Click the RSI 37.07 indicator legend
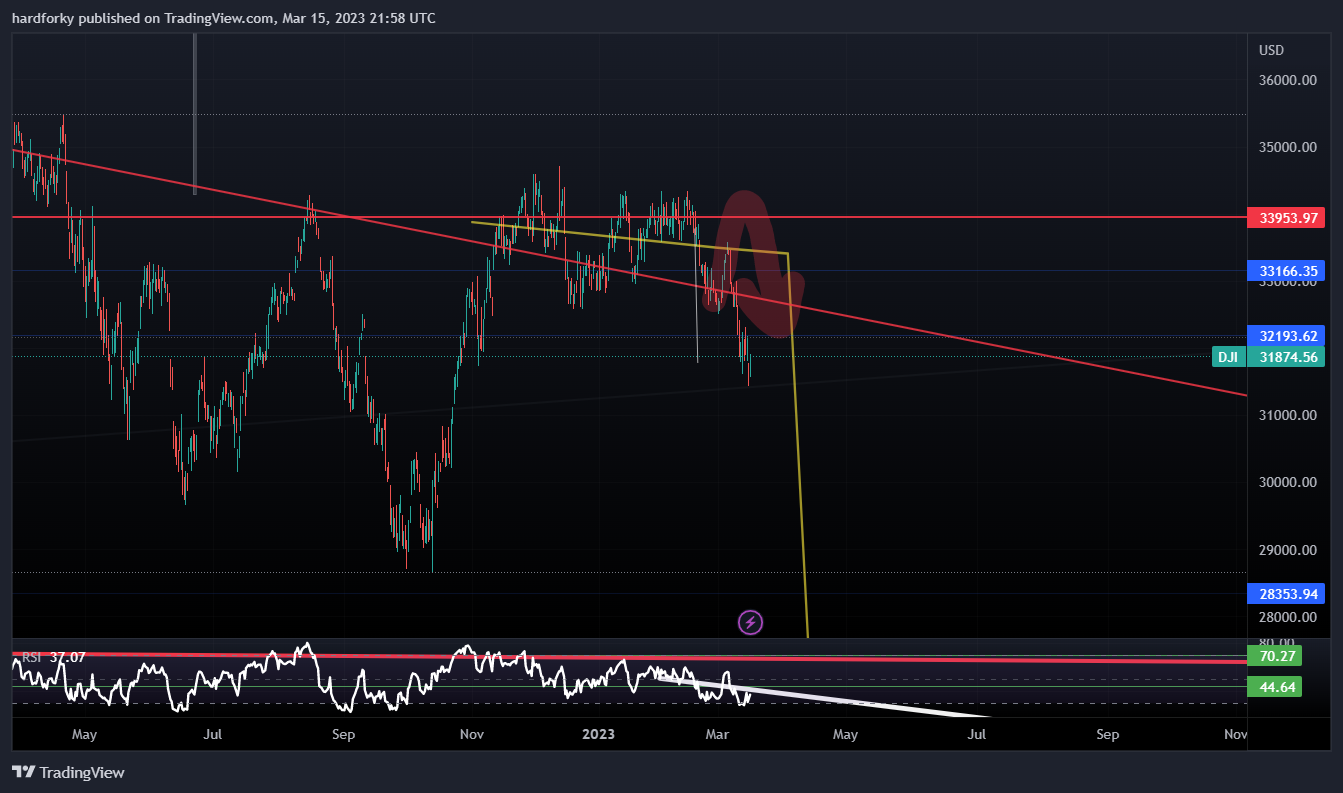 tap(54, 657)
